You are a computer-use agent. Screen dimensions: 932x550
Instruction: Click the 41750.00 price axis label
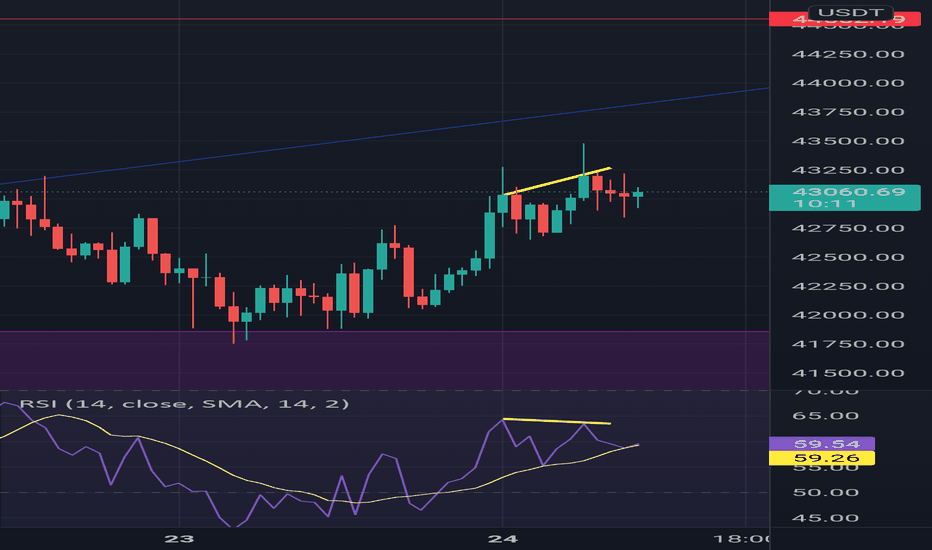point(848,344)
